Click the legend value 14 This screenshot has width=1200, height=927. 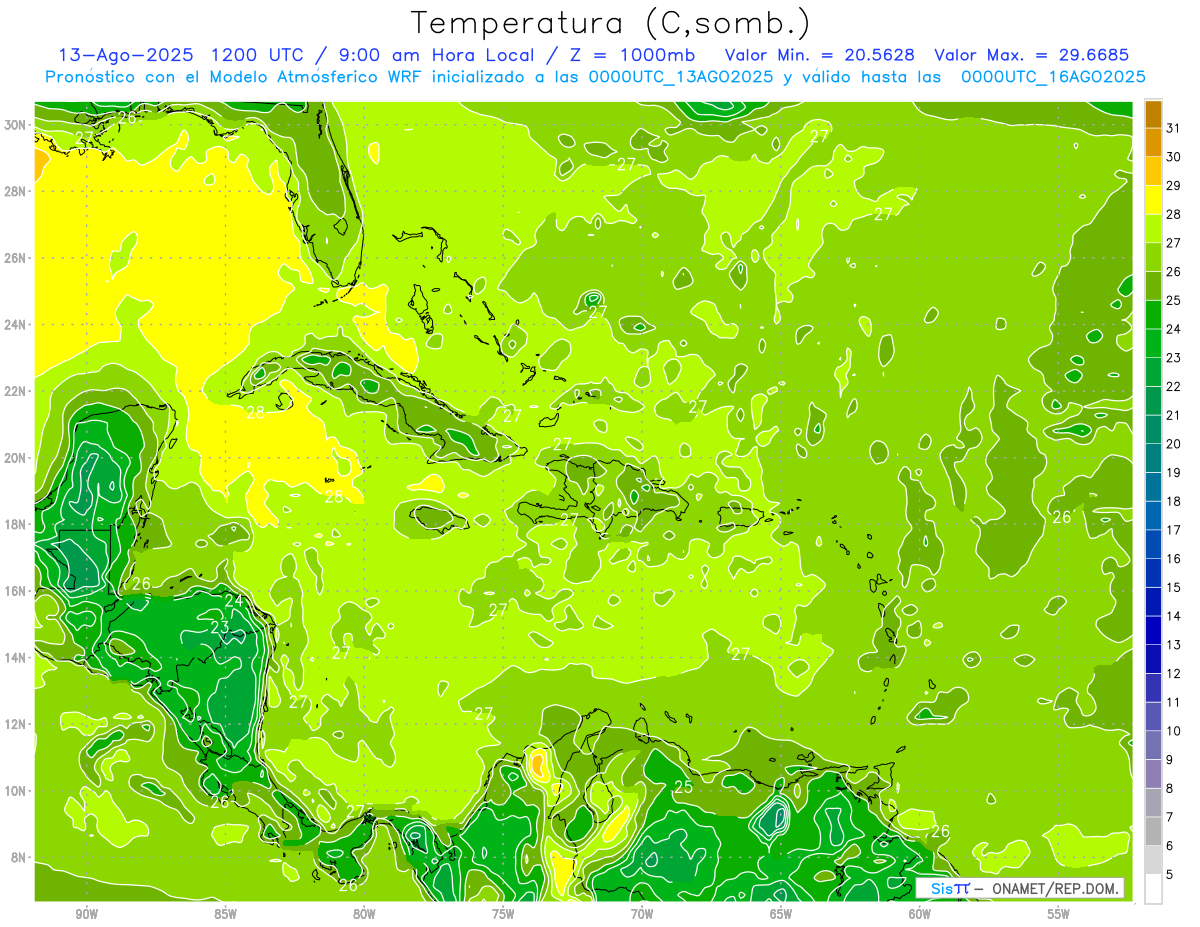click(1174, 617)
